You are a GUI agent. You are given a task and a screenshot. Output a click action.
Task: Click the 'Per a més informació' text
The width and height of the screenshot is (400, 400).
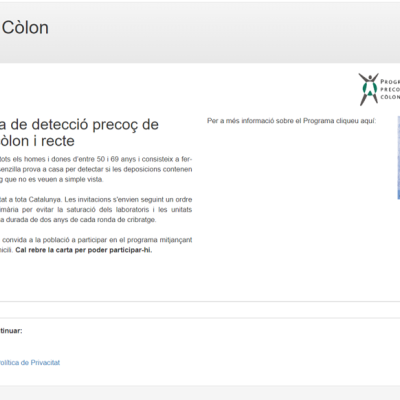[291, 121]
